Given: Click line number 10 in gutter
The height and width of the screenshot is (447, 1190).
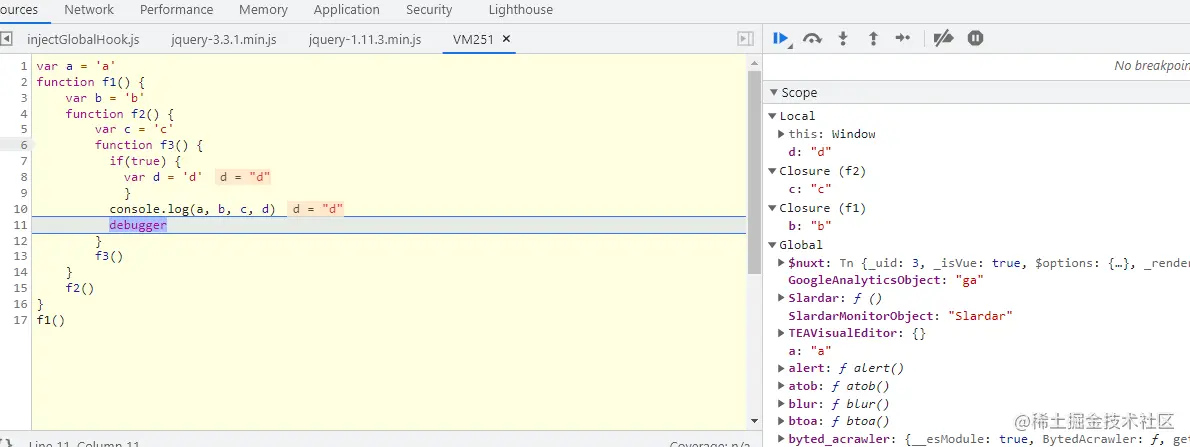Looking at the screenshot, I should pyautogui.click(x=20, y=209).
